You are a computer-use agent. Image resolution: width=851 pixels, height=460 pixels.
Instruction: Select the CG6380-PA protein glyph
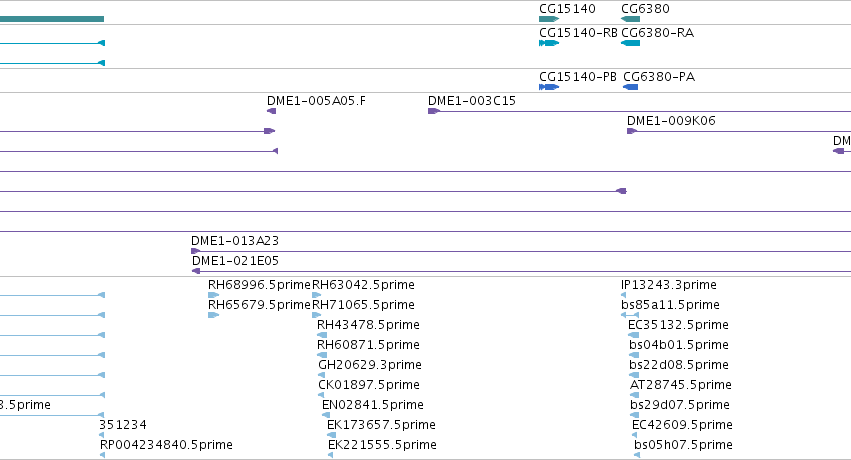click(x=631, y=87)
